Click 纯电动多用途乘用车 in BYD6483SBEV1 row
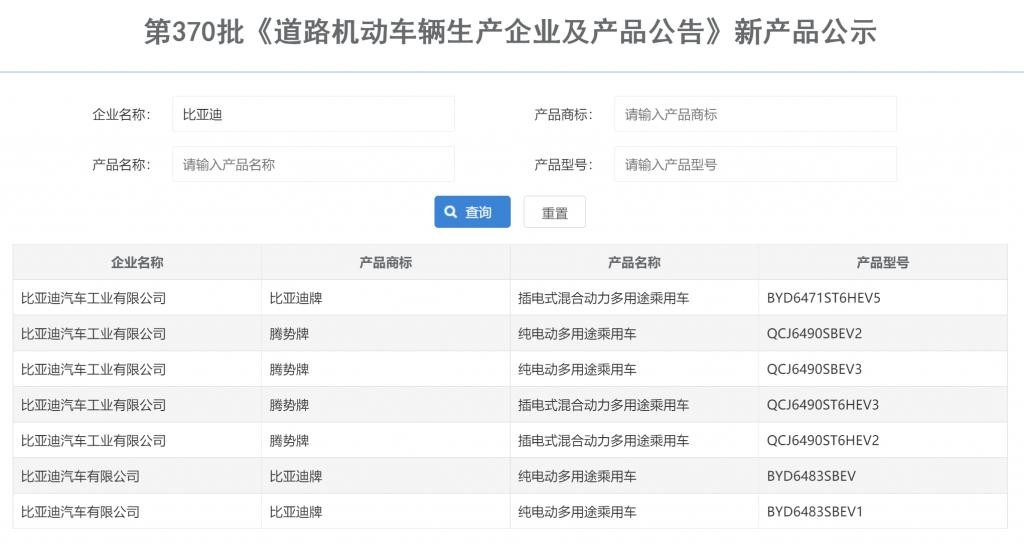 click(x=577, y=512)
